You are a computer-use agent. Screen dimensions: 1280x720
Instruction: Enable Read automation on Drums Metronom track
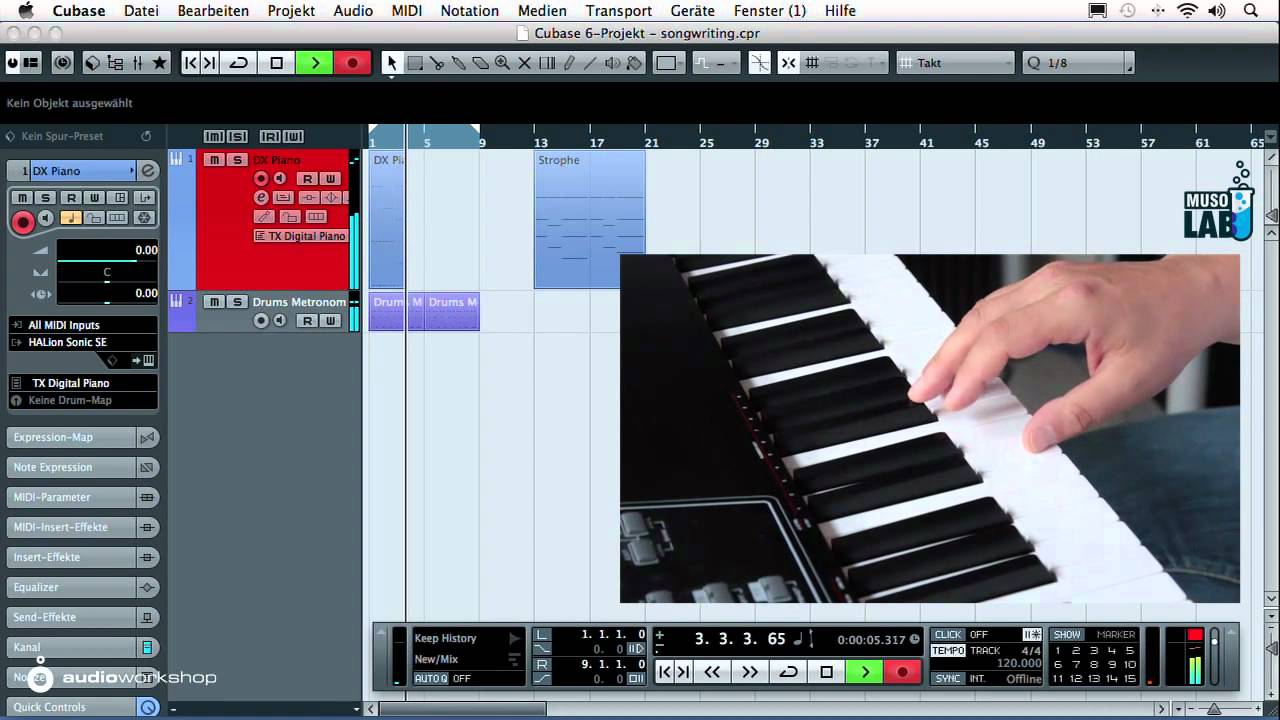coord(307,321)
